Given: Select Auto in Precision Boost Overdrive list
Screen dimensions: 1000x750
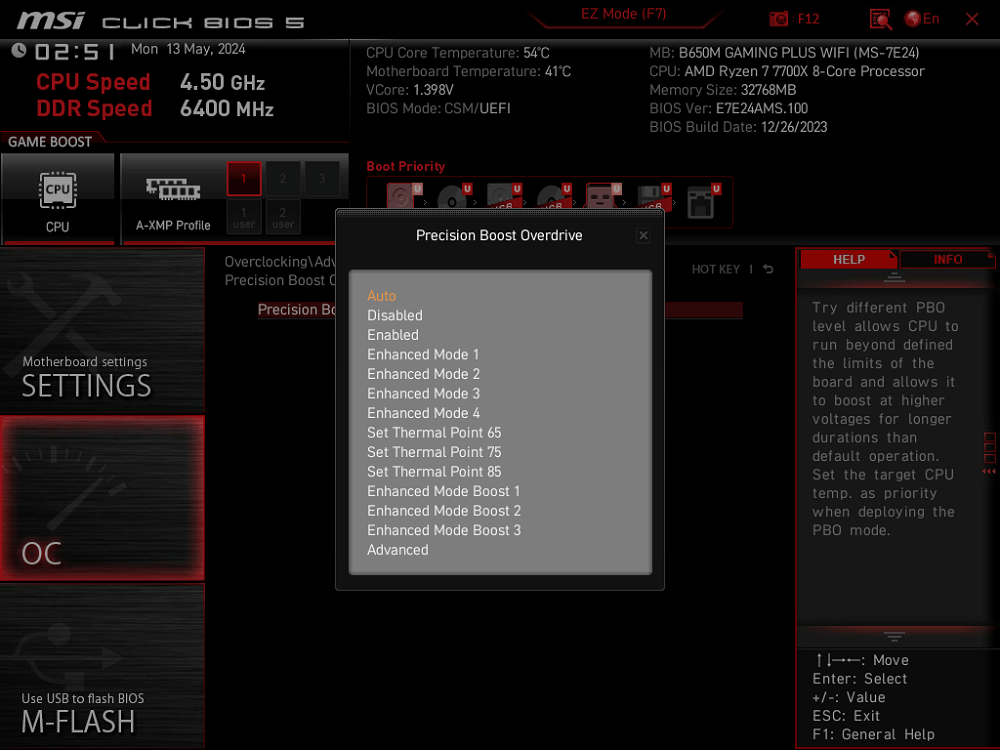Looking at the screenshot, I should click(x=381, y=296).
